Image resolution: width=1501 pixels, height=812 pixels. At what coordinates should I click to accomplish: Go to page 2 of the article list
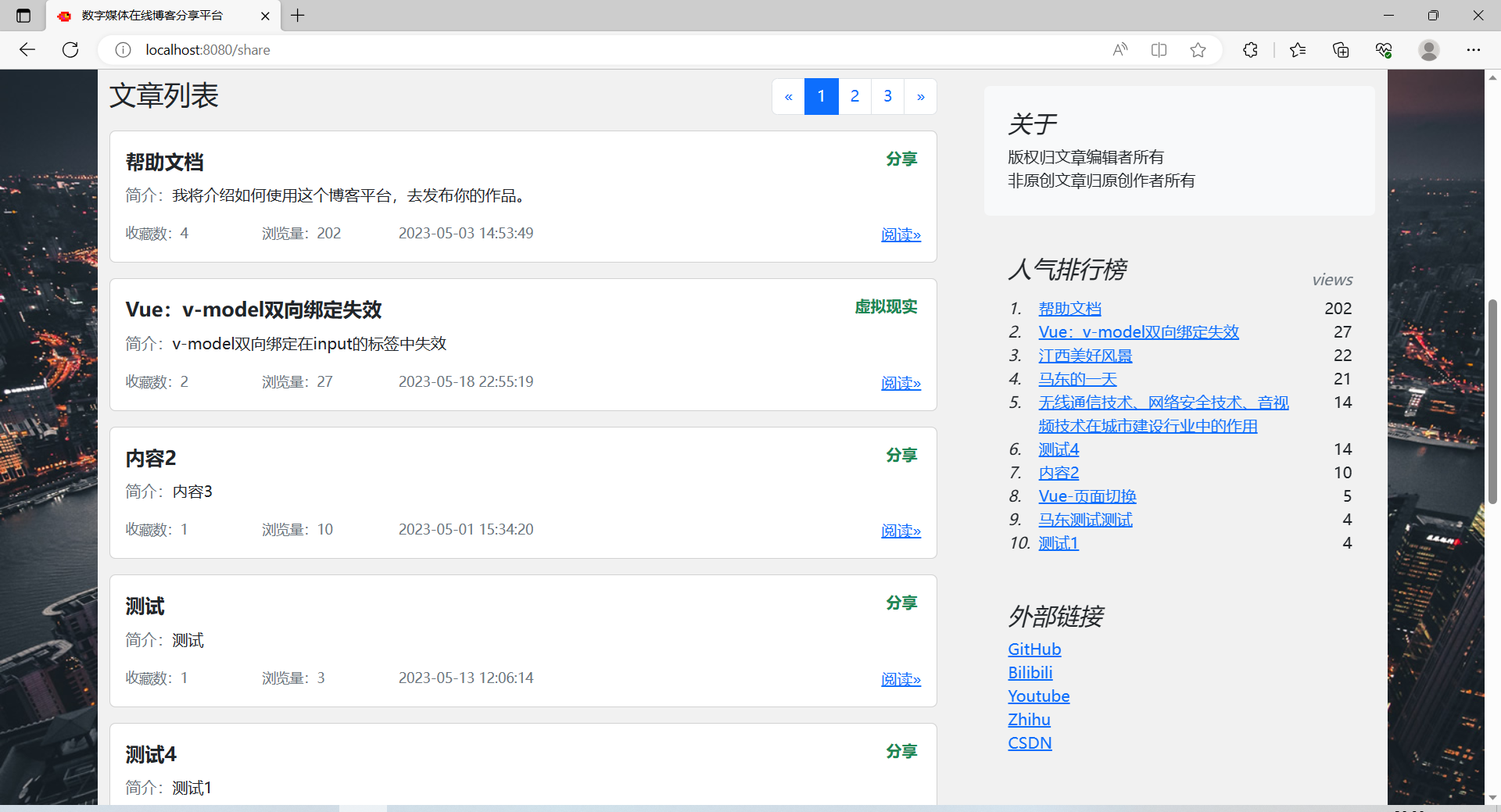pyautogui.click(x=854, y=96)
